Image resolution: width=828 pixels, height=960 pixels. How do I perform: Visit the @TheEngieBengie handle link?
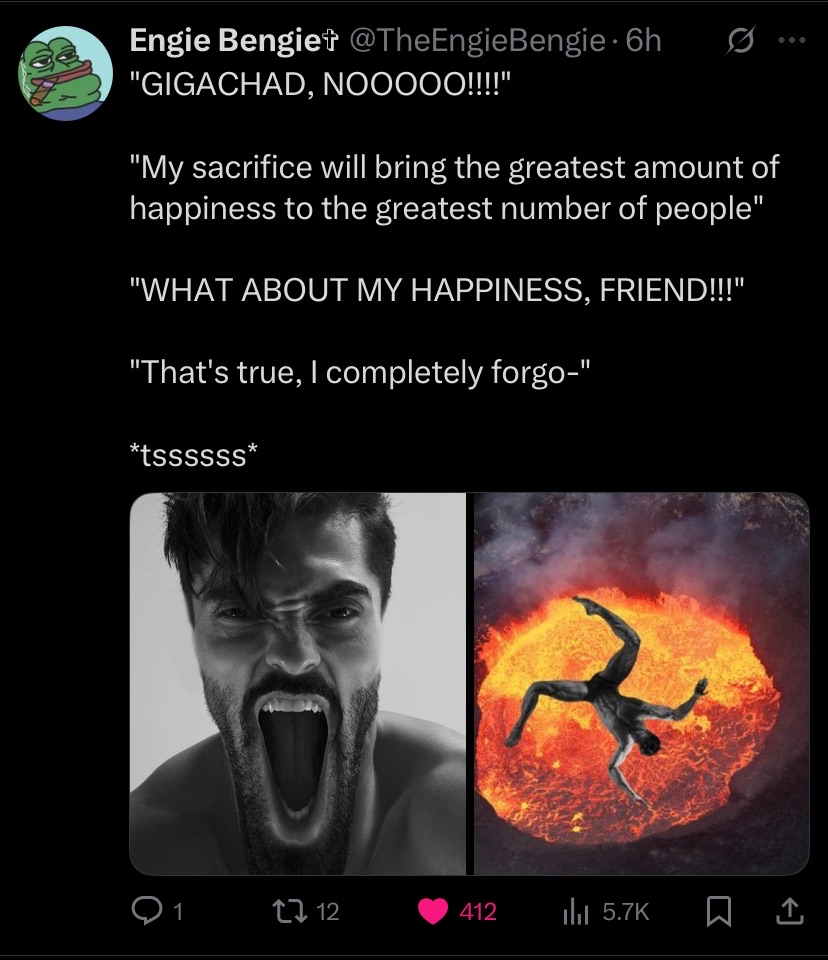coord(476,41)
